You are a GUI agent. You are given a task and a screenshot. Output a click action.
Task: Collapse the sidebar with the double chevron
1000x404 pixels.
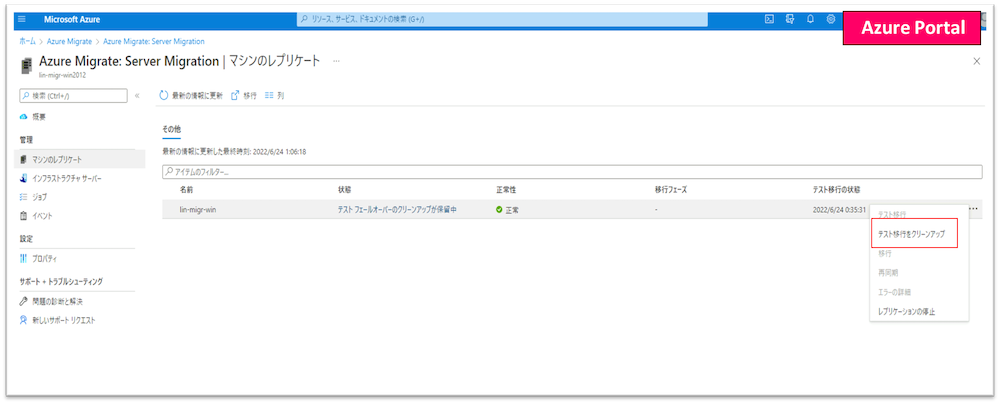point(136,96)
